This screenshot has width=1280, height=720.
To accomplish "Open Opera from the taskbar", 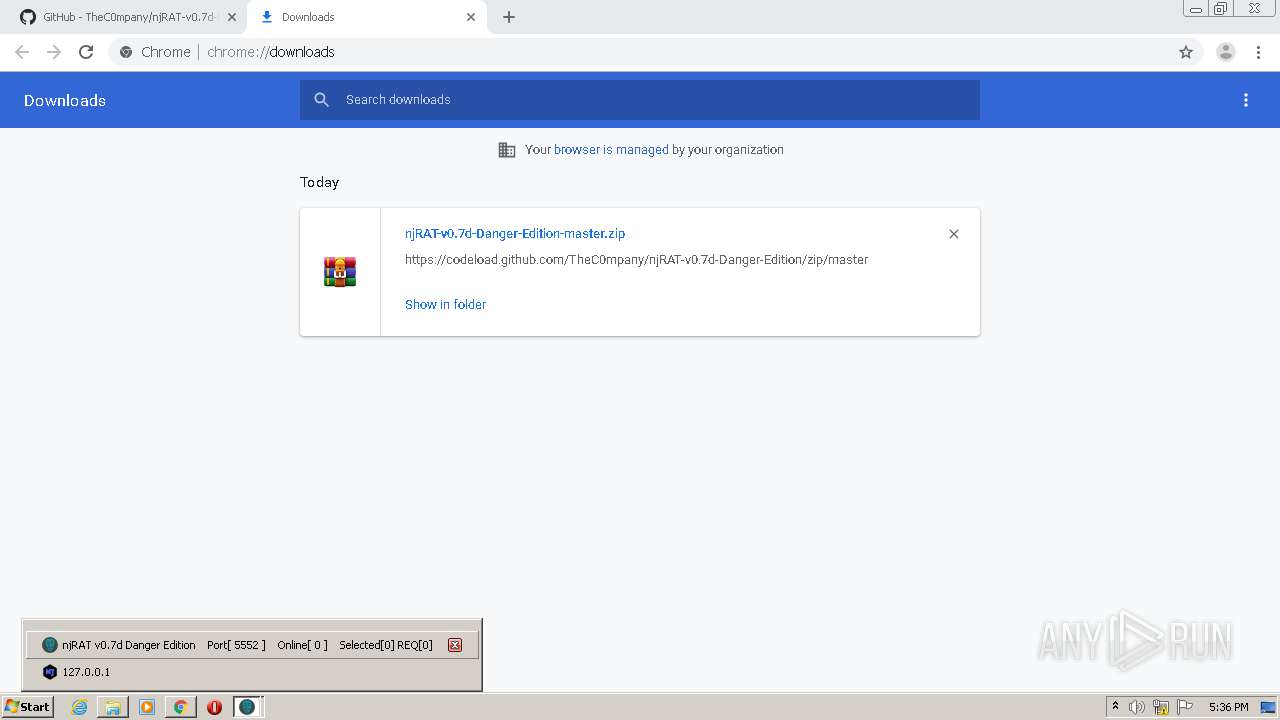I will (x=214, y=707).
